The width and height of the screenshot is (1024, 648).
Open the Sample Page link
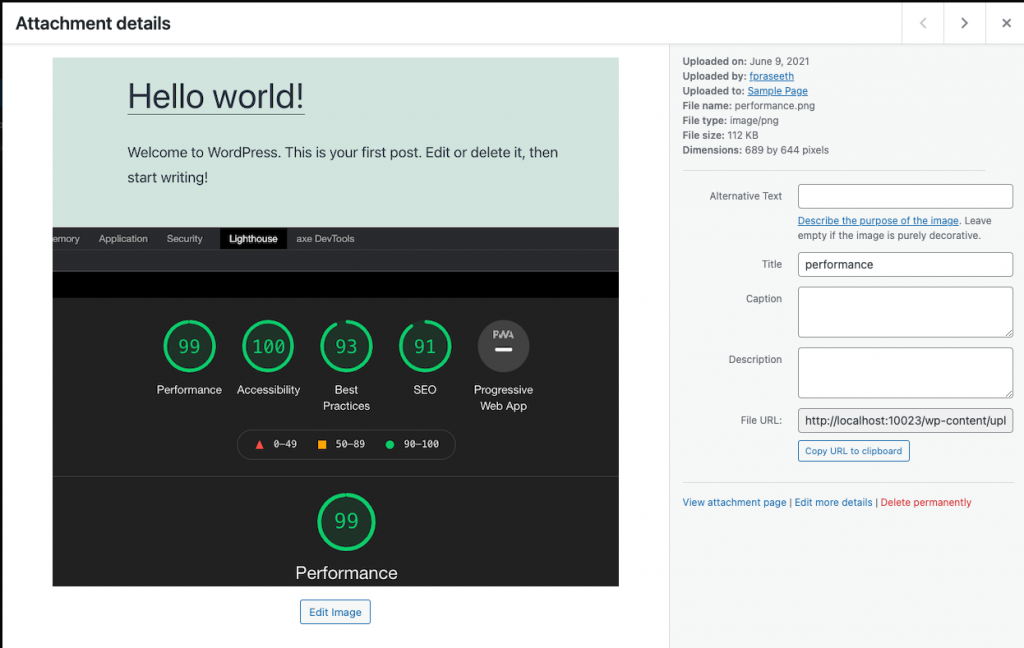coord(777,90)
